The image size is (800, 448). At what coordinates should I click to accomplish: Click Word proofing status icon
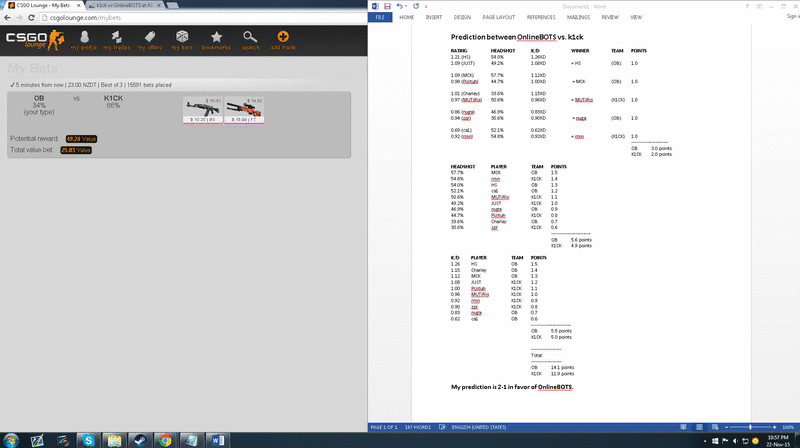pos(442,427)
